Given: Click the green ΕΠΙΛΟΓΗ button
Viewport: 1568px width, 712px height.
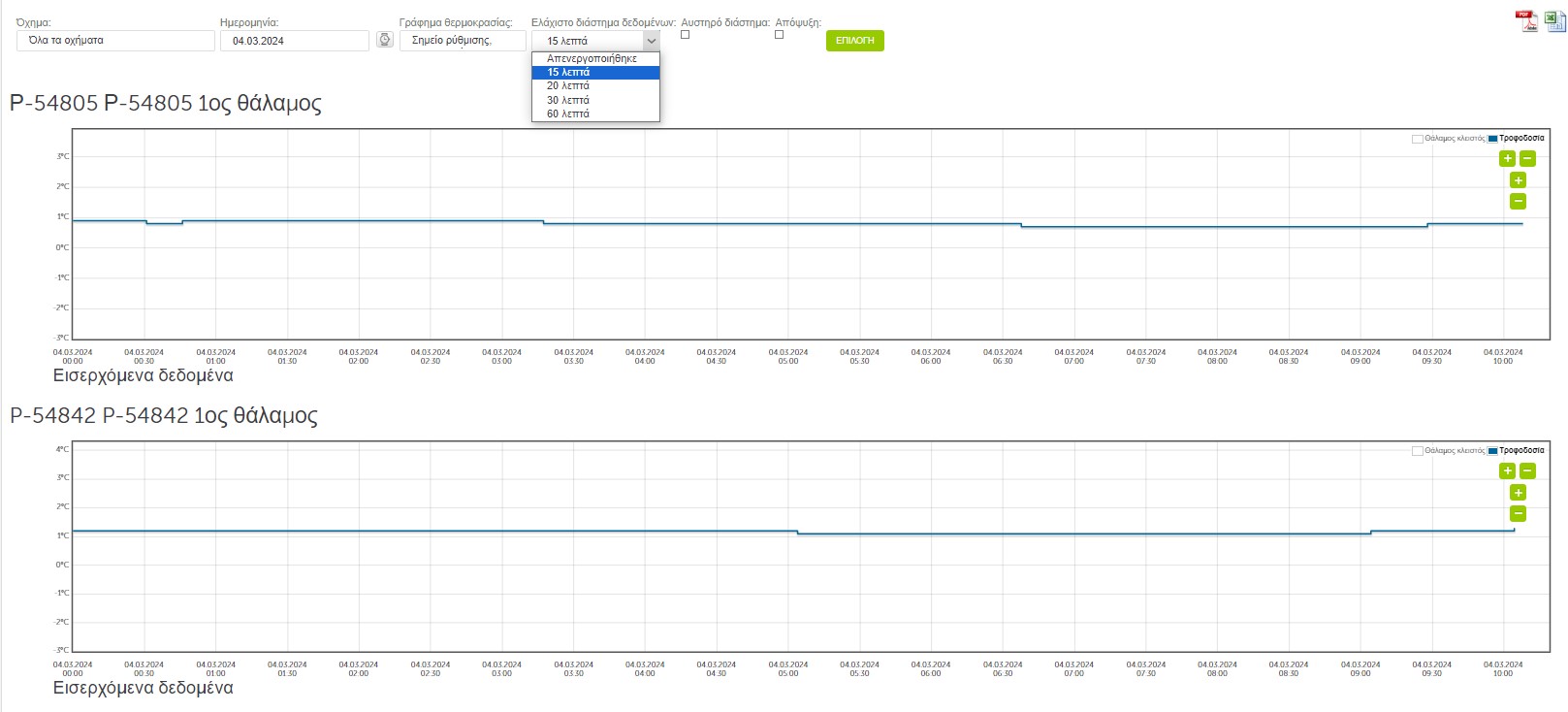Looking at the screenshot, I should pyautogui.click(x=855, y=41).
